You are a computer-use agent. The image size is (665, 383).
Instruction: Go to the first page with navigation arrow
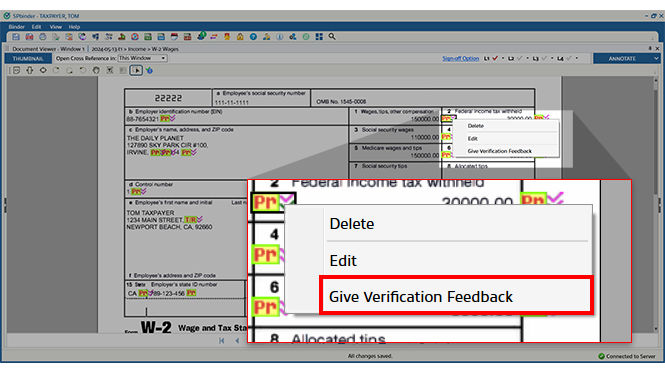(222, 341)
